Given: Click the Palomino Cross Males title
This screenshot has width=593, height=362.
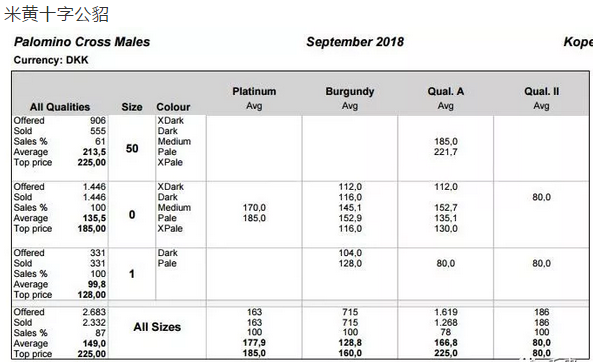Looking at the screenshot, I should (82, 42).
